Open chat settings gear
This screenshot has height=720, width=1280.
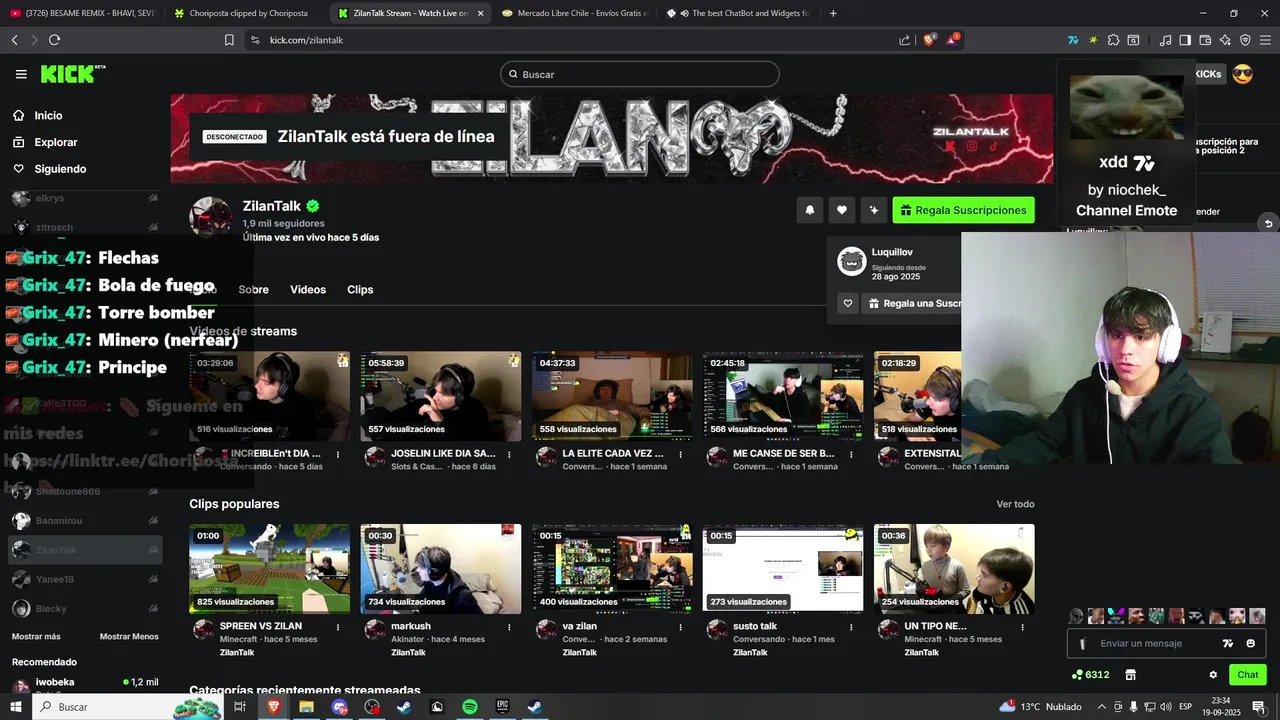[x=1213, y=675]
